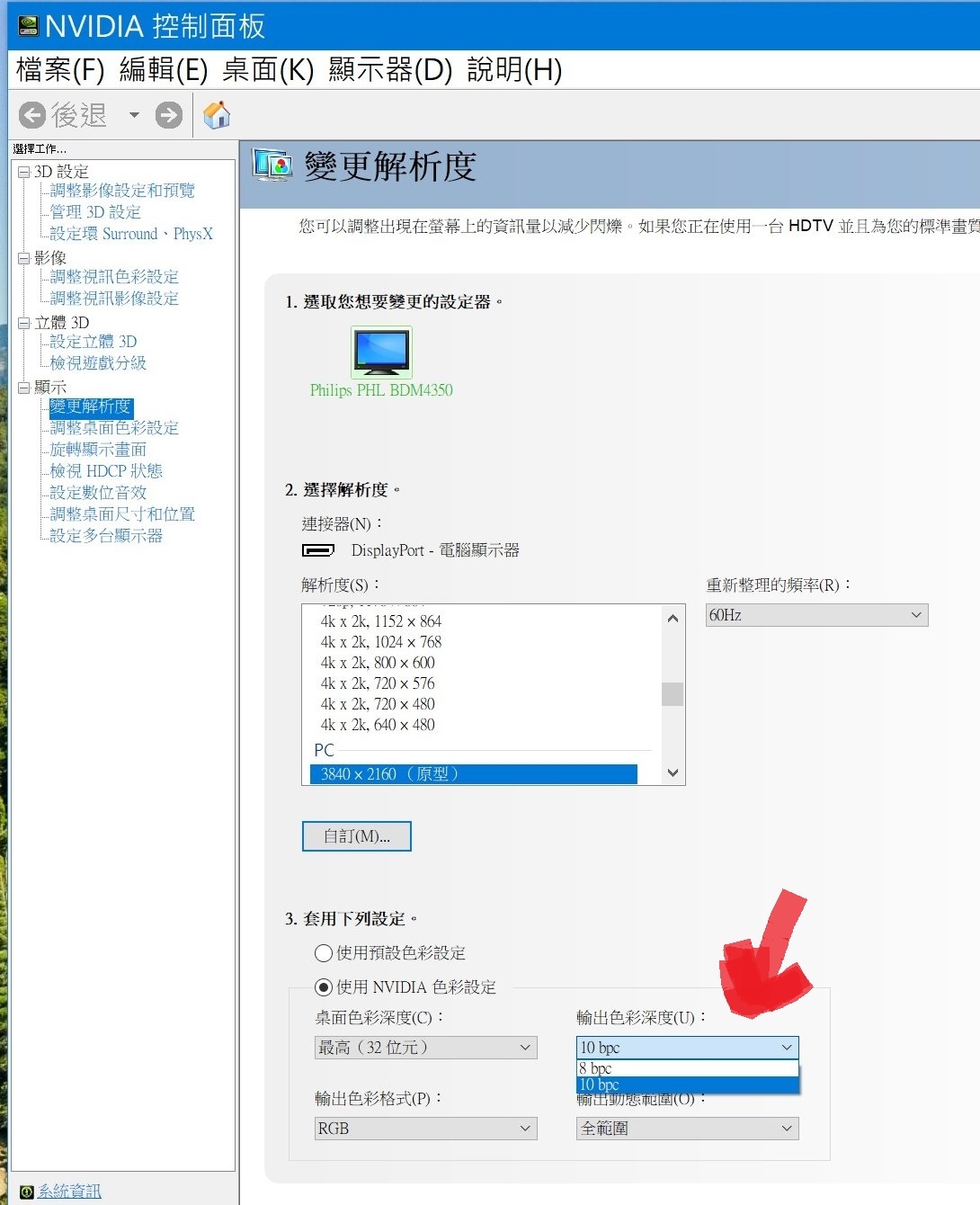980x1205 pixels.
Task: Open 桌面色彩深度 dropdown showing 最高 (32 位元)
Action: click(x=426, y=1048)
